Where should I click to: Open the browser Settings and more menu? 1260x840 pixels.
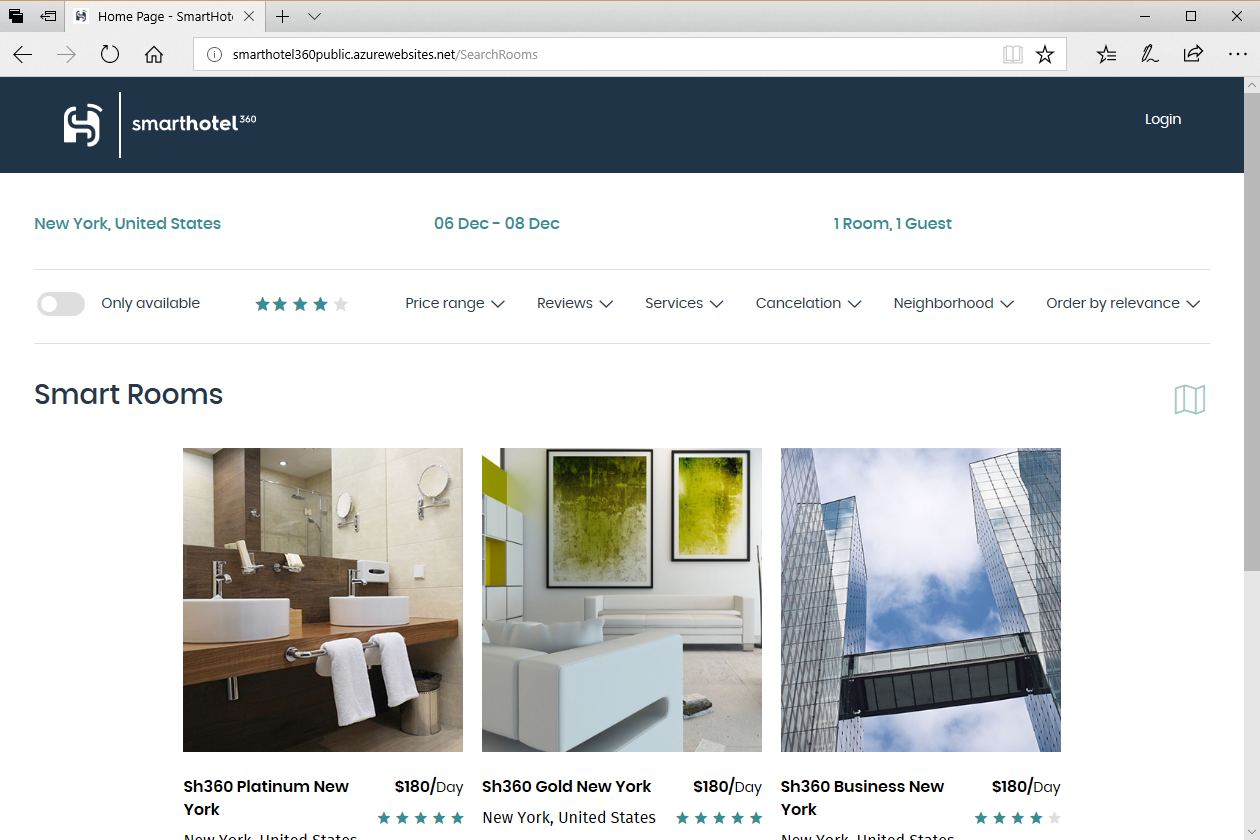point(1238,55)
